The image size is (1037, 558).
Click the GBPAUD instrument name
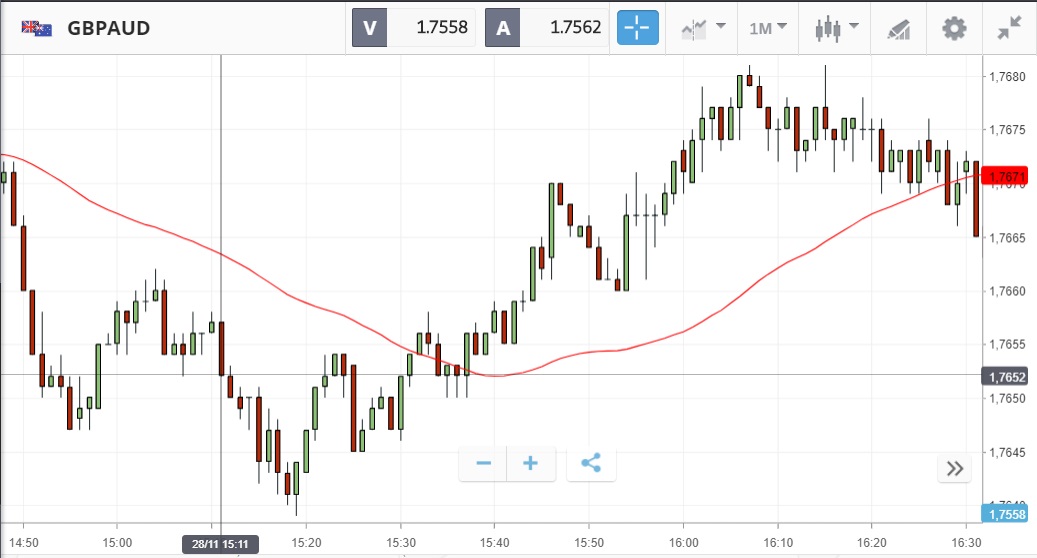109,28
